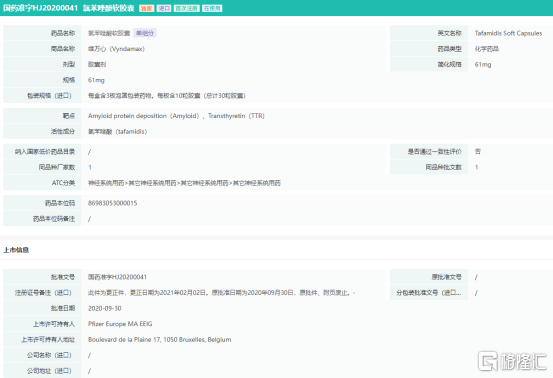Click the Amyloid protein deposition target text
The width and height of the screenshot is (553, 378).
pyautogui.click(x=144, y=116)
